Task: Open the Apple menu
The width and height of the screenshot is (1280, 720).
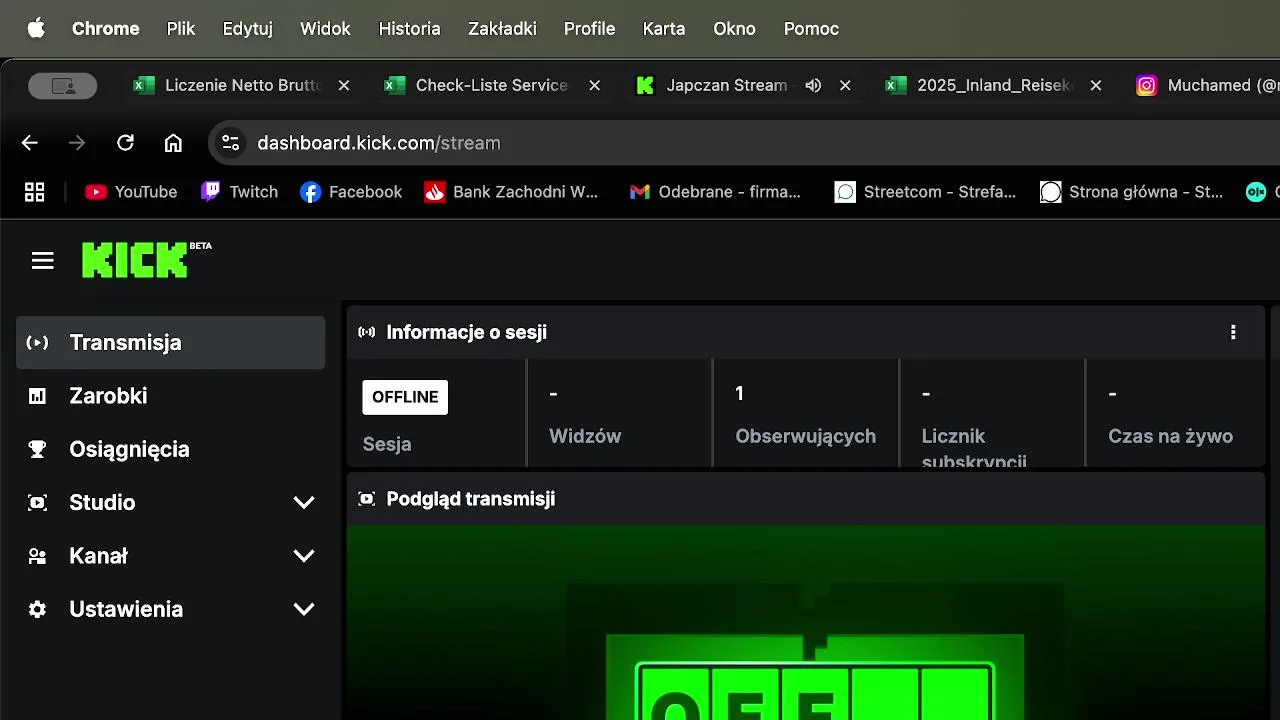Action: (36, 28)
